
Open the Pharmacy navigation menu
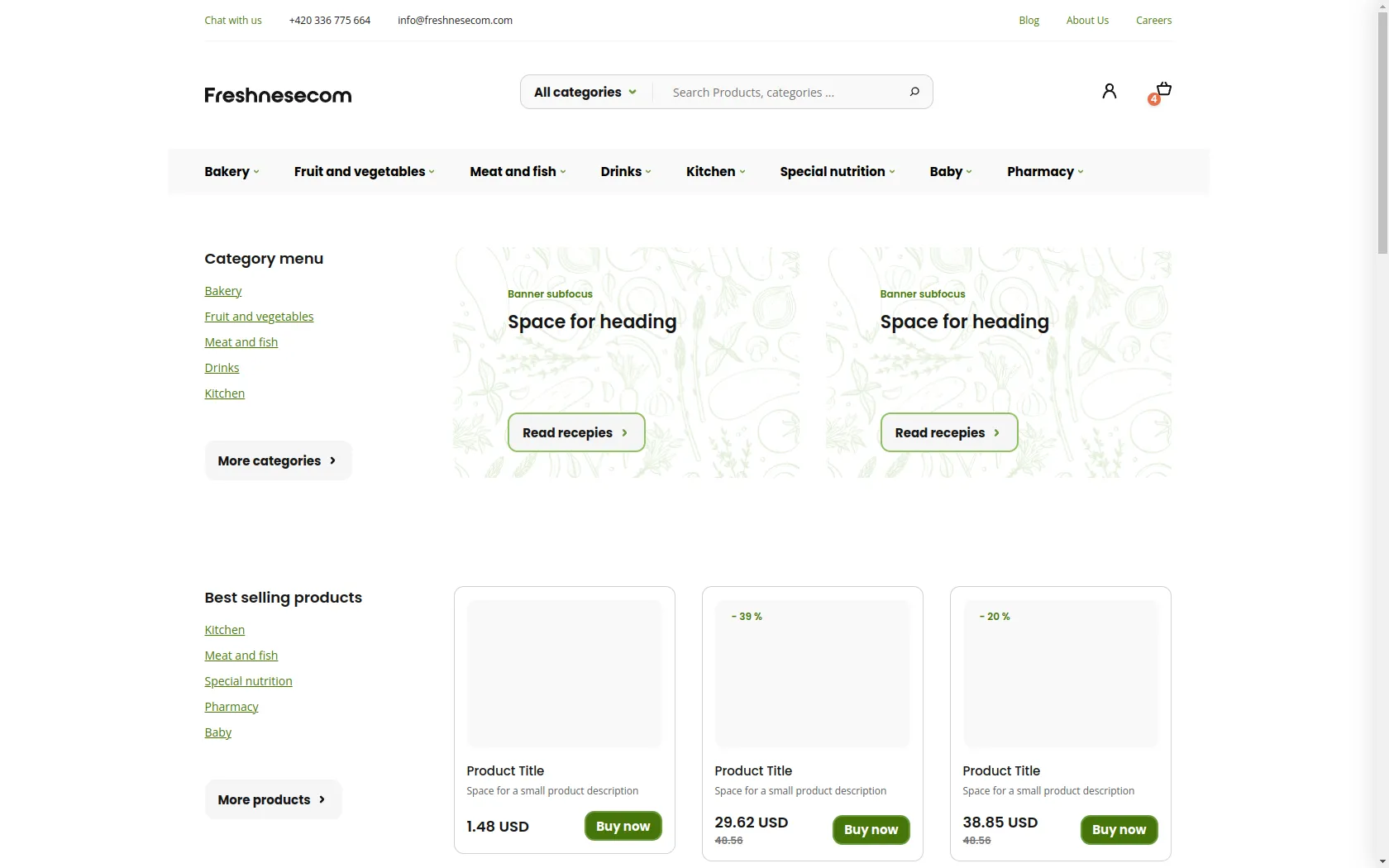tap(1044, 172)
